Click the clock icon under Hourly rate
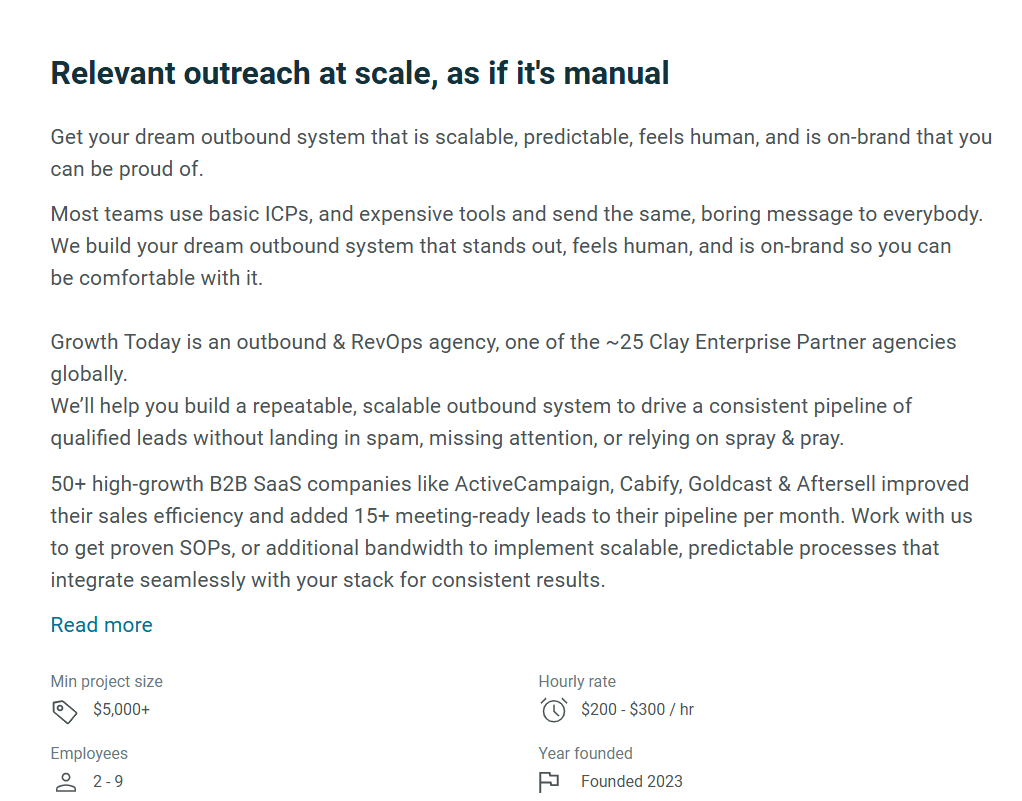Screen dimensions: 1022x801 [x=551, y=710]
